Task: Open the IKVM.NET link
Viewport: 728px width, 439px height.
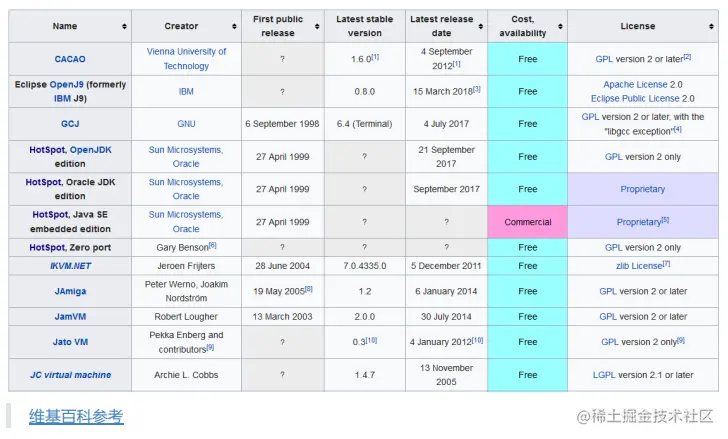Action: [x=71, y=266]
